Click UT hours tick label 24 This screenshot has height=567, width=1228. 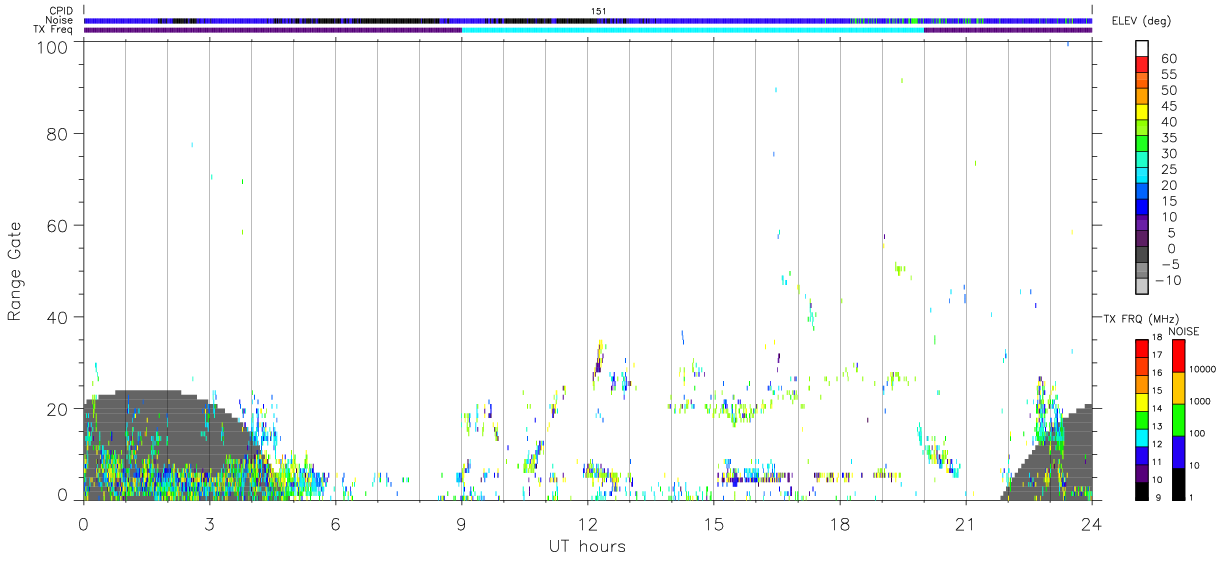click(x=1092, y=523)
